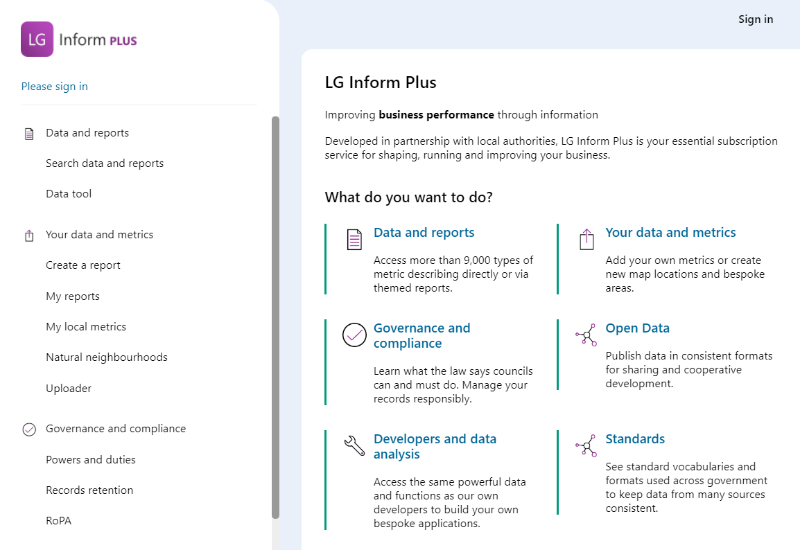The width and height of the screenshot is (800, 550).
Task: Click the document icon on the Data and reports card
Action: point(354,239)
